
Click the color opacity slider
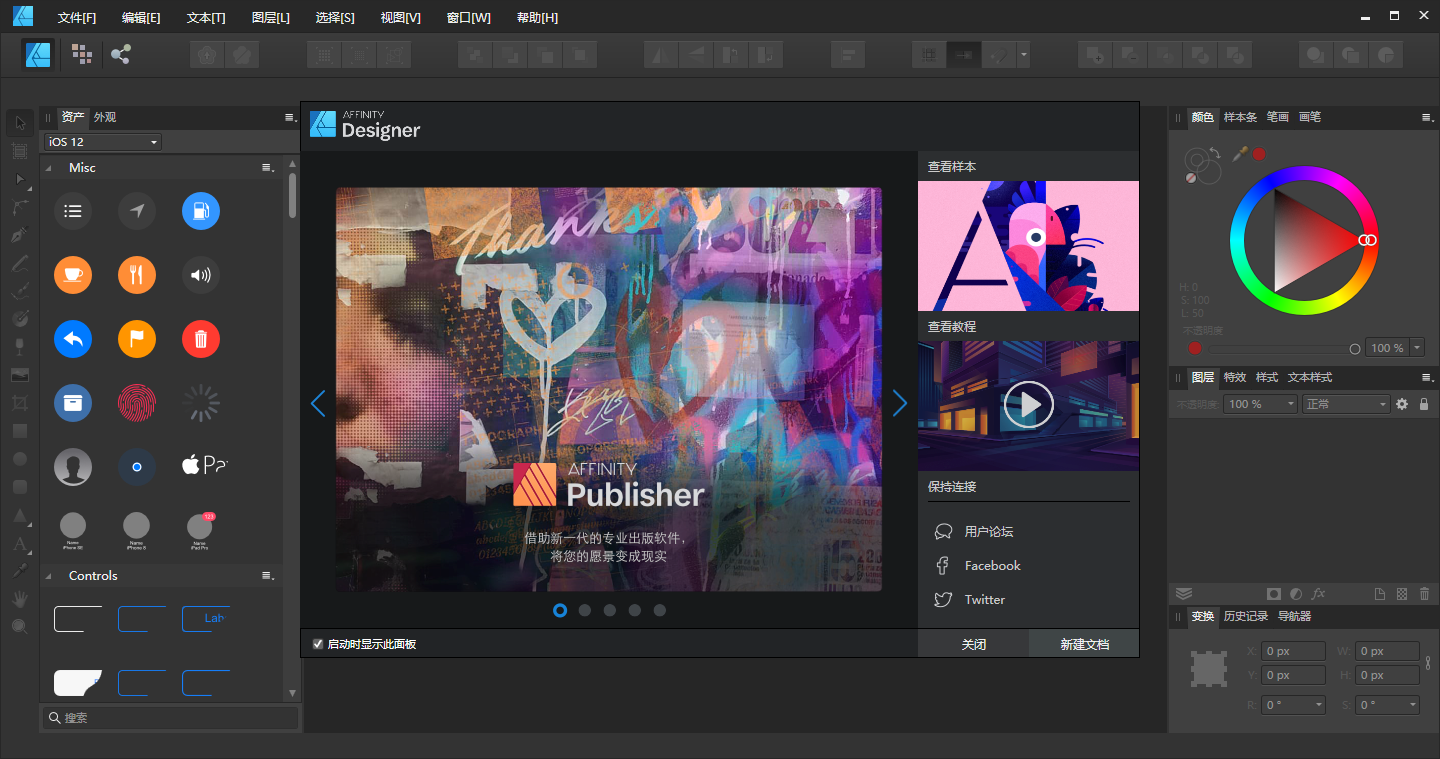coord(1284,348)
